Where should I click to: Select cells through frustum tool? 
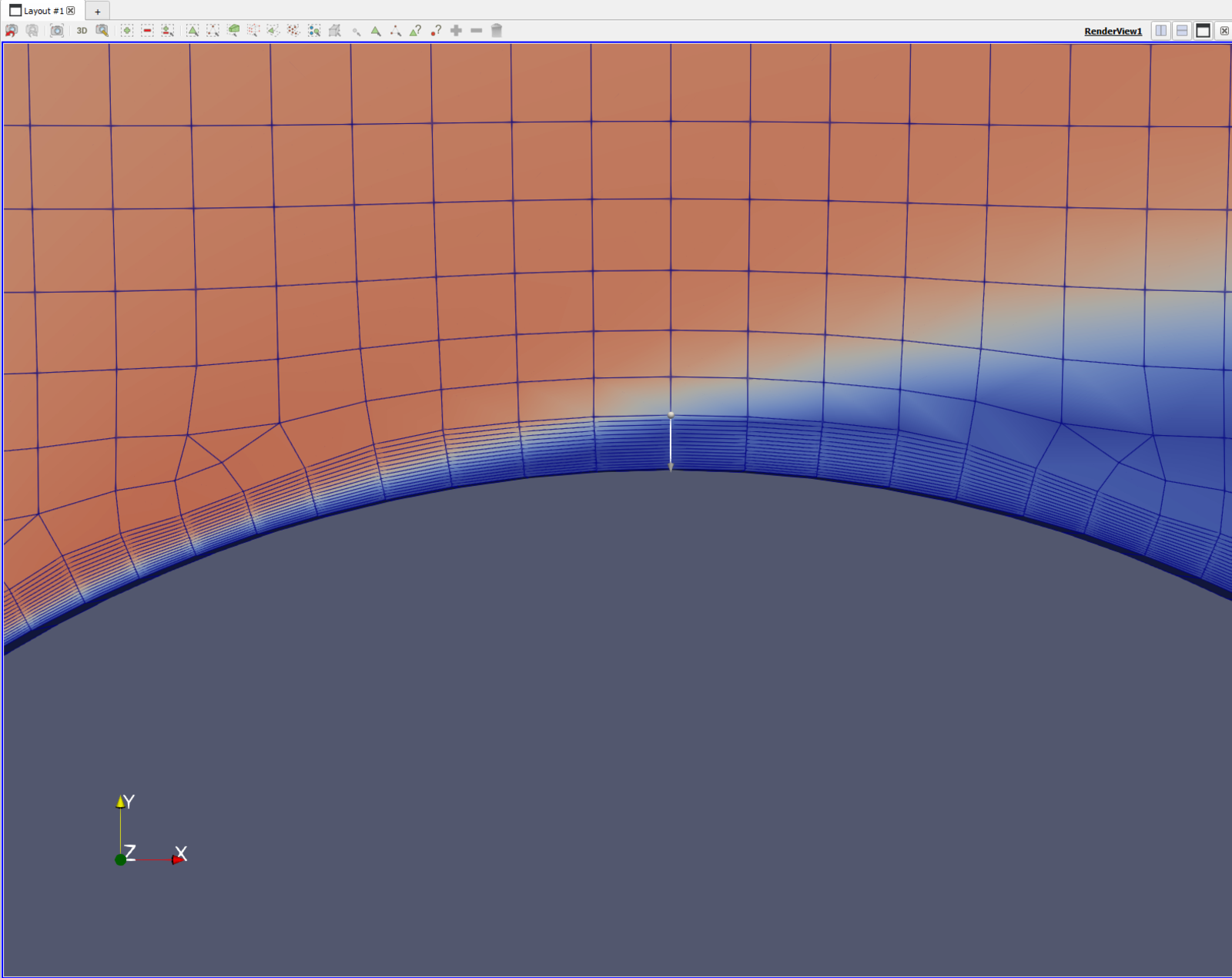click(x=233, y=31)
